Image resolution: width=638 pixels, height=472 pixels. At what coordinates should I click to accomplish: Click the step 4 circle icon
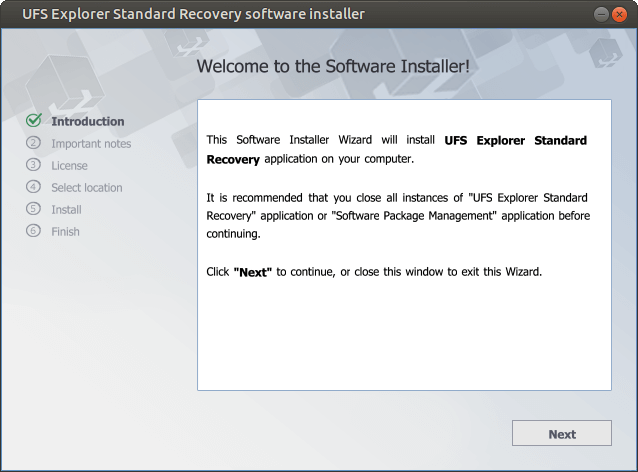pyautogui.click(x=33, y=187)
